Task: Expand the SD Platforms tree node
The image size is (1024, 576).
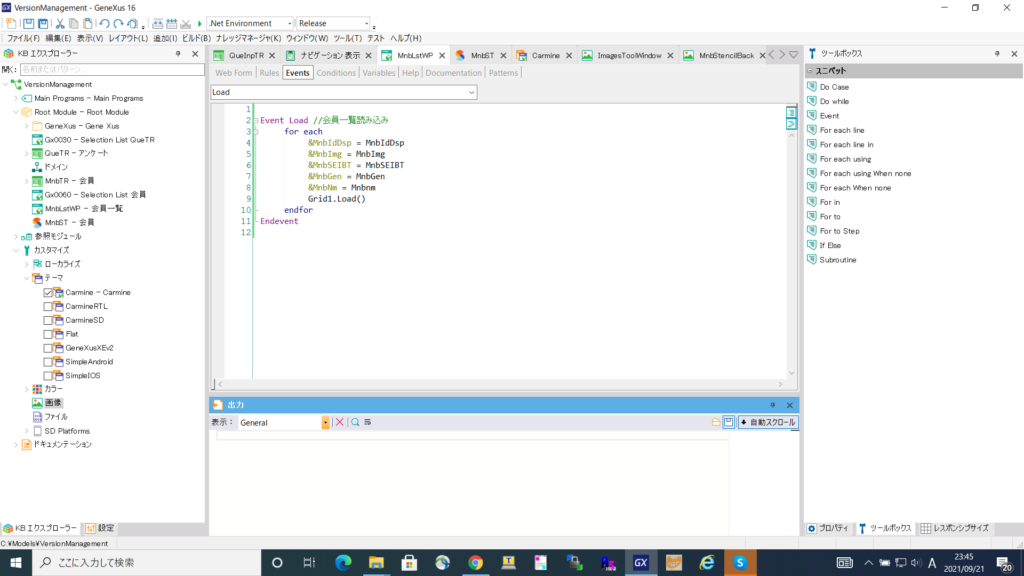Action: point(27,431)
